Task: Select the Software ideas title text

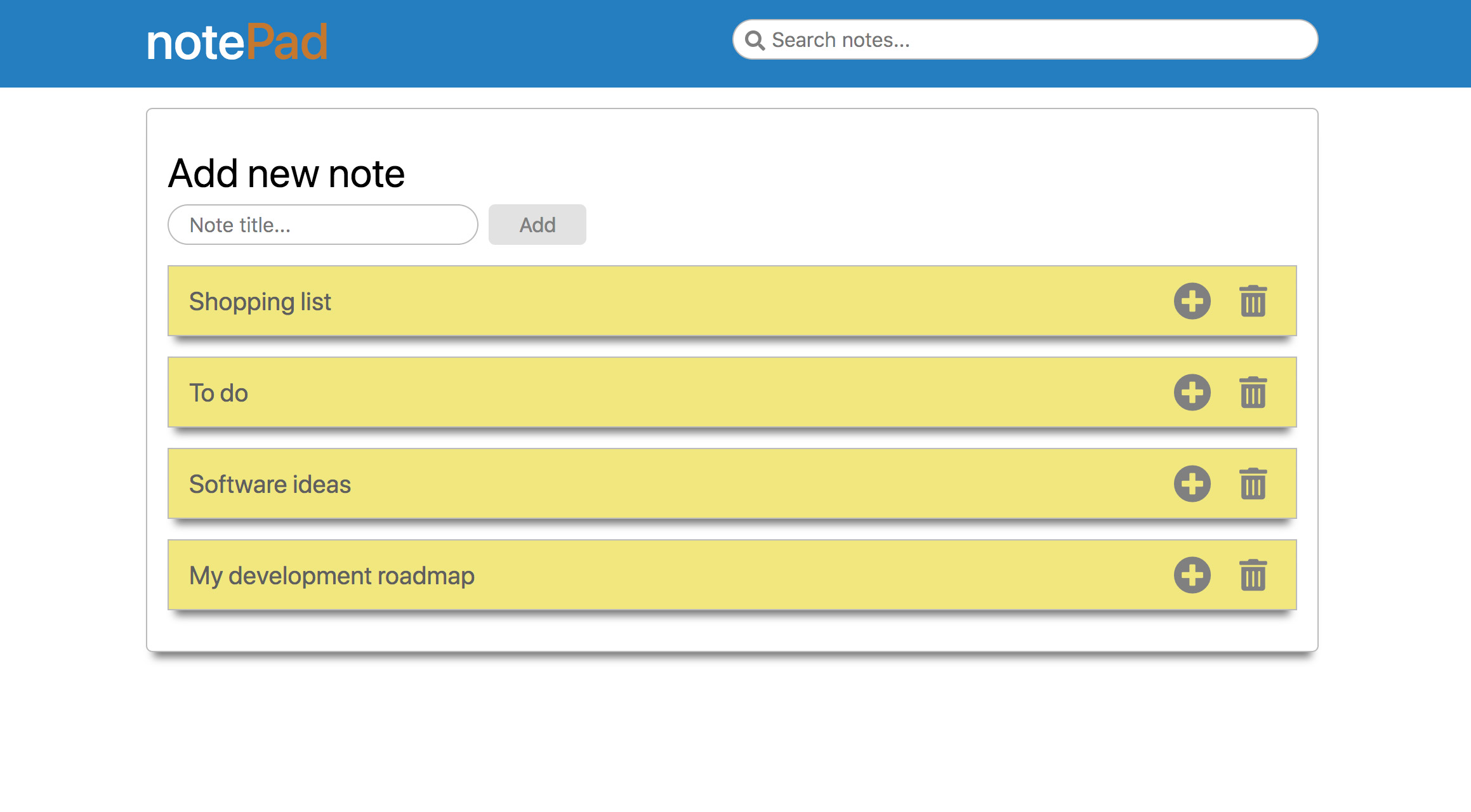Action: click(270, 485)
